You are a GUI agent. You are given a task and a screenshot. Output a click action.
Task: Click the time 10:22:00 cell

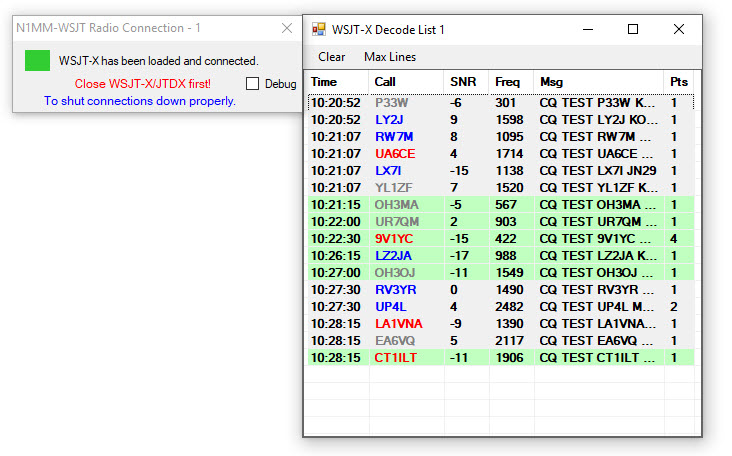tap(336, 222)
